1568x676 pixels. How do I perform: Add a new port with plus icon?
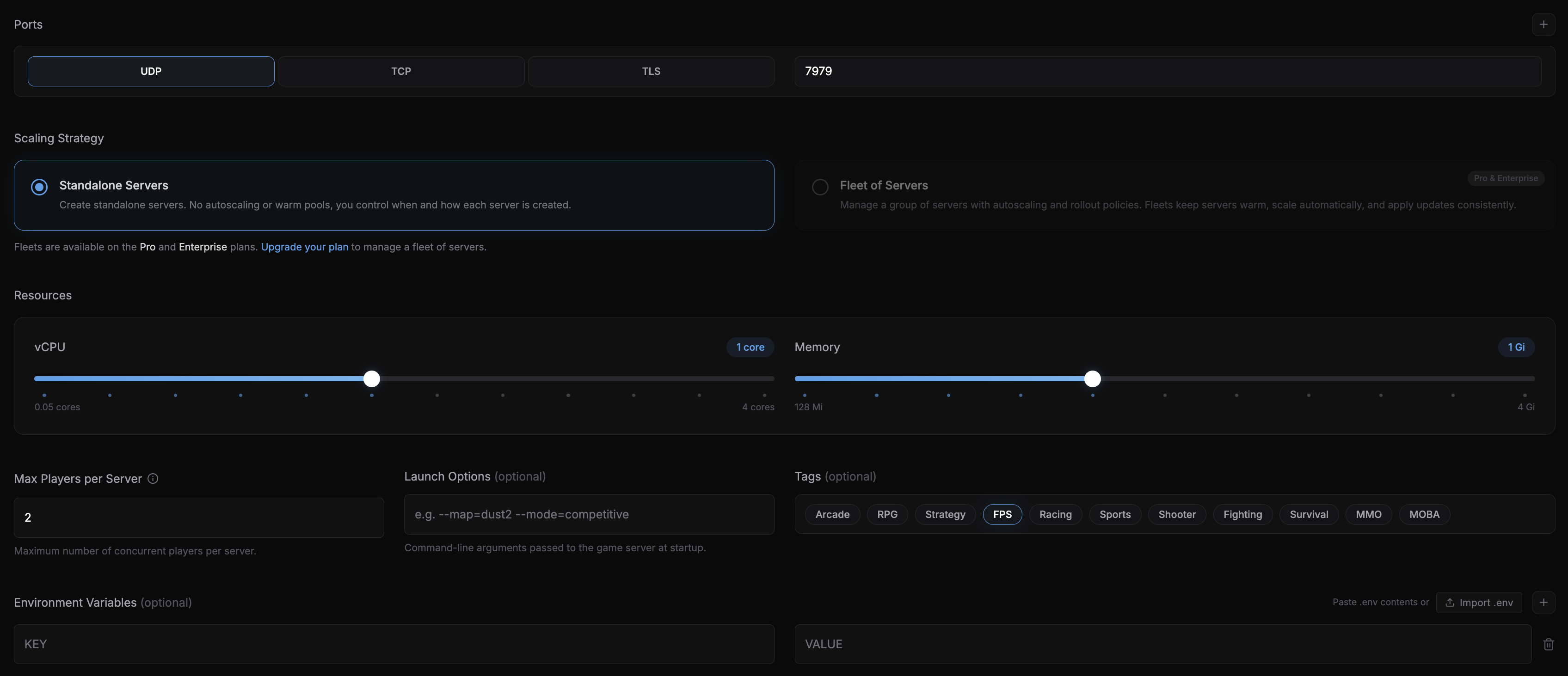pos(1543,24)
